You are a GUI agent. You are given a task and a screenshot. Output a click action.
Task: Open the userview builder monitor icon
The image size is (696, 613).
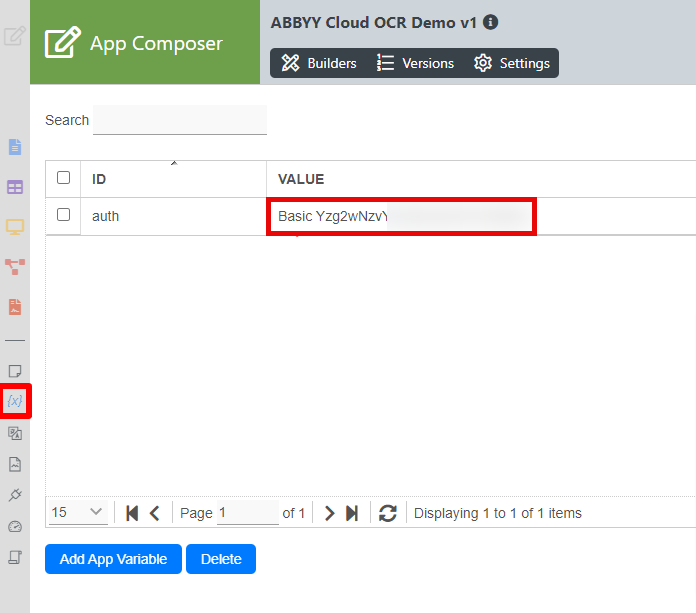click(15, 227)
